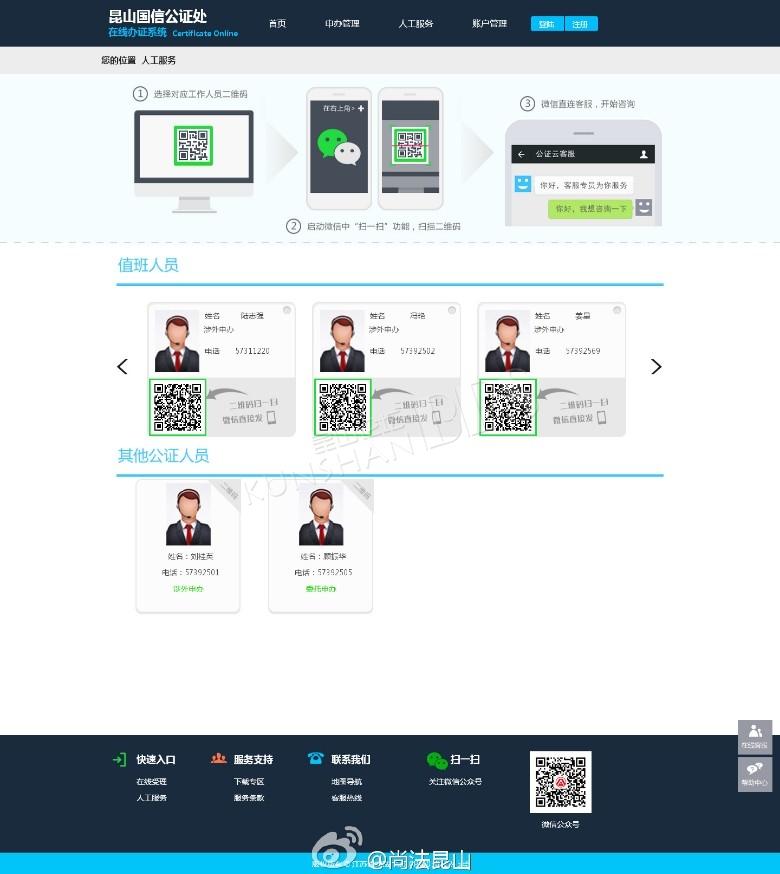Image resolution: width=780 pixels, height=874 pixels.
Task: Click the orange 服务支持 people icon in footer
Action: tap(219, 759)
